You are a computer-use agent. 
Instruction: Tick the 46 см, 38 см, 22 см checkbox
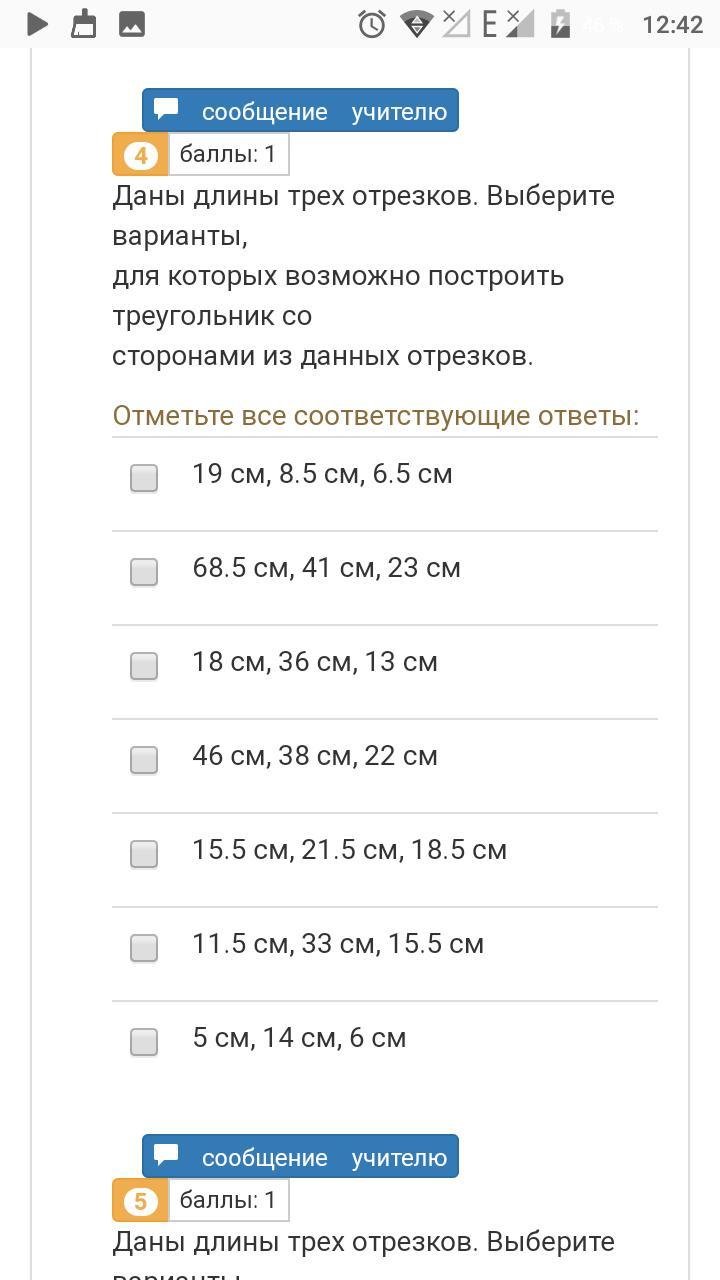[x=144, y=759]
